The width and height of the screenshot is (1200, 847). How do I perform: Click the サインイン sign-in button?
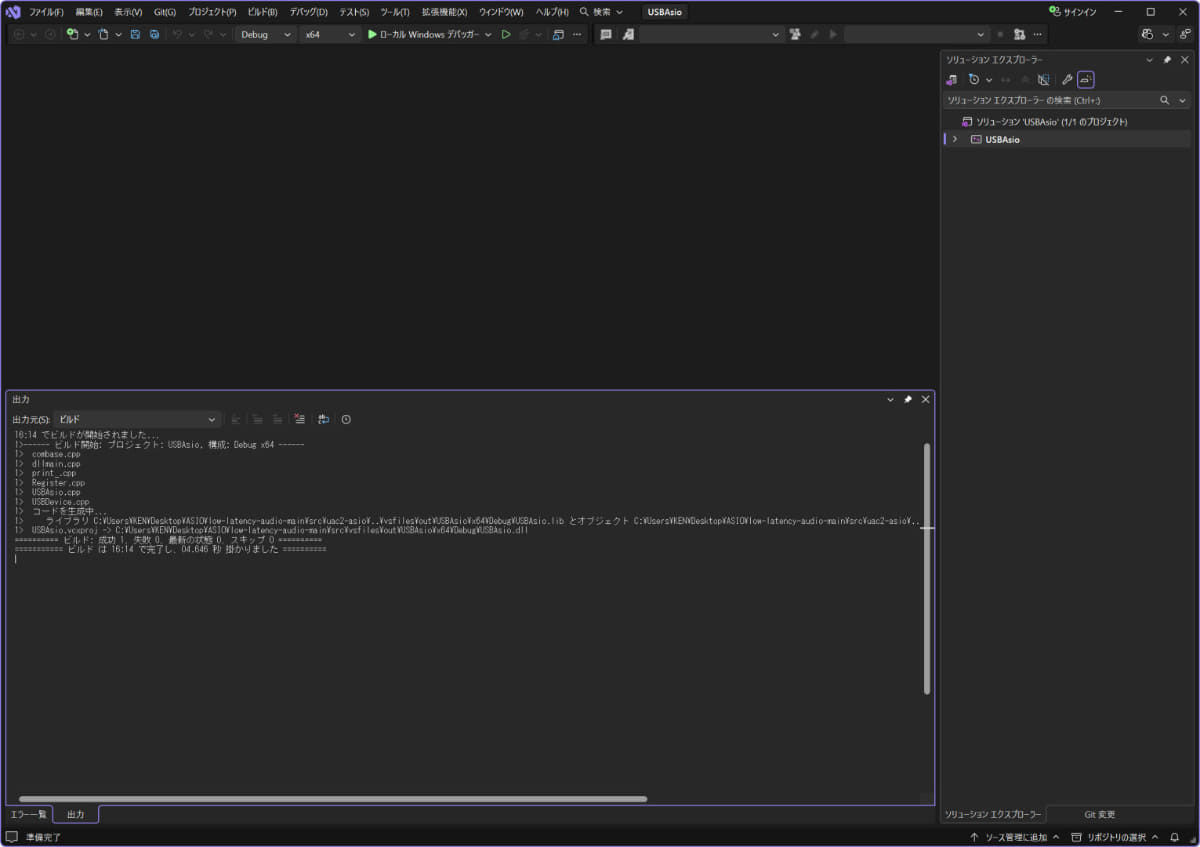coord(1073,12)
